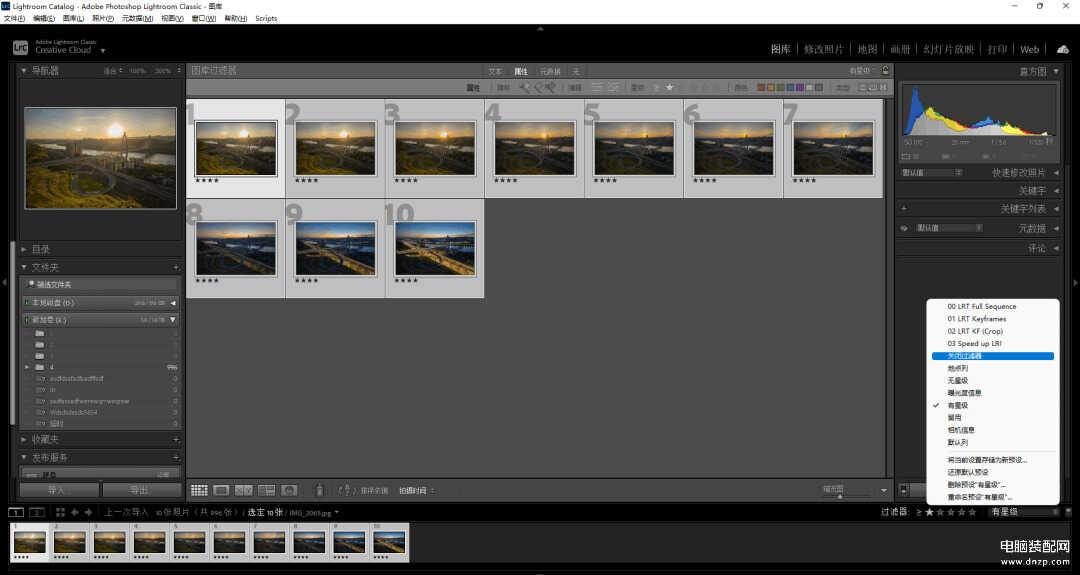Open the 图库(L) menu
The height and width of the screenshot is (575, 1080).
(73, 19)
